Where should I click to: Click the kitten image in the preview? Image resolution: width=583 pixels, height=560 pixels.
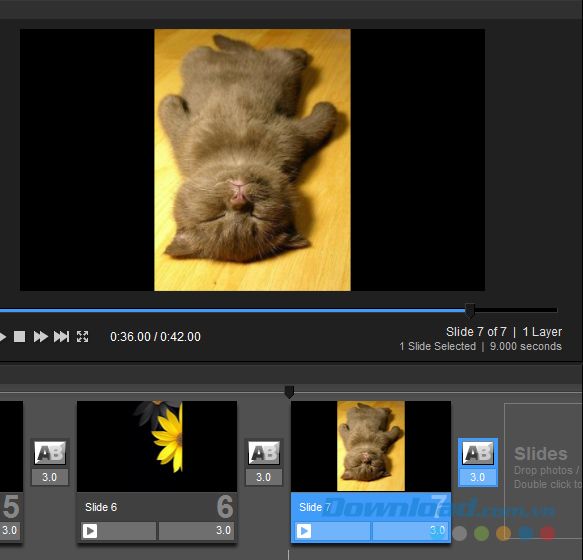(252, 160)
